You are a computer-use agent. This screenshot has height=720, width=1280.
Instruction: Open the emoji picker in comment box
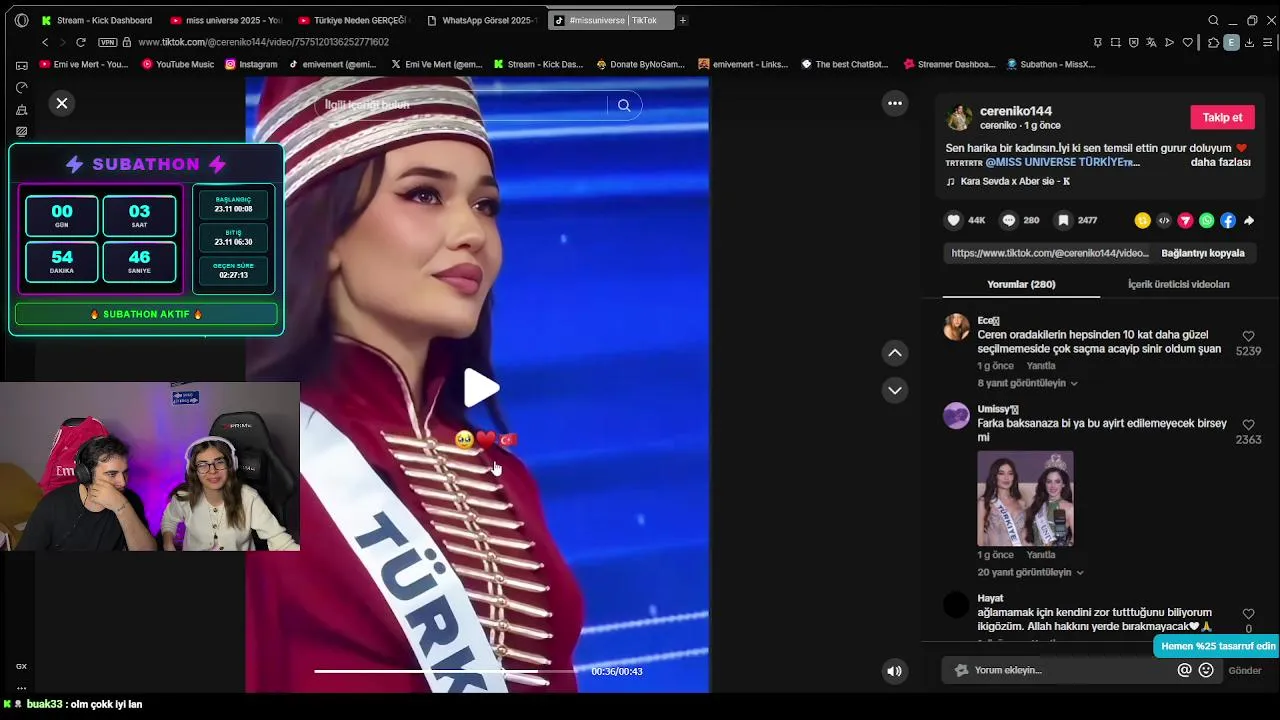1206,670
